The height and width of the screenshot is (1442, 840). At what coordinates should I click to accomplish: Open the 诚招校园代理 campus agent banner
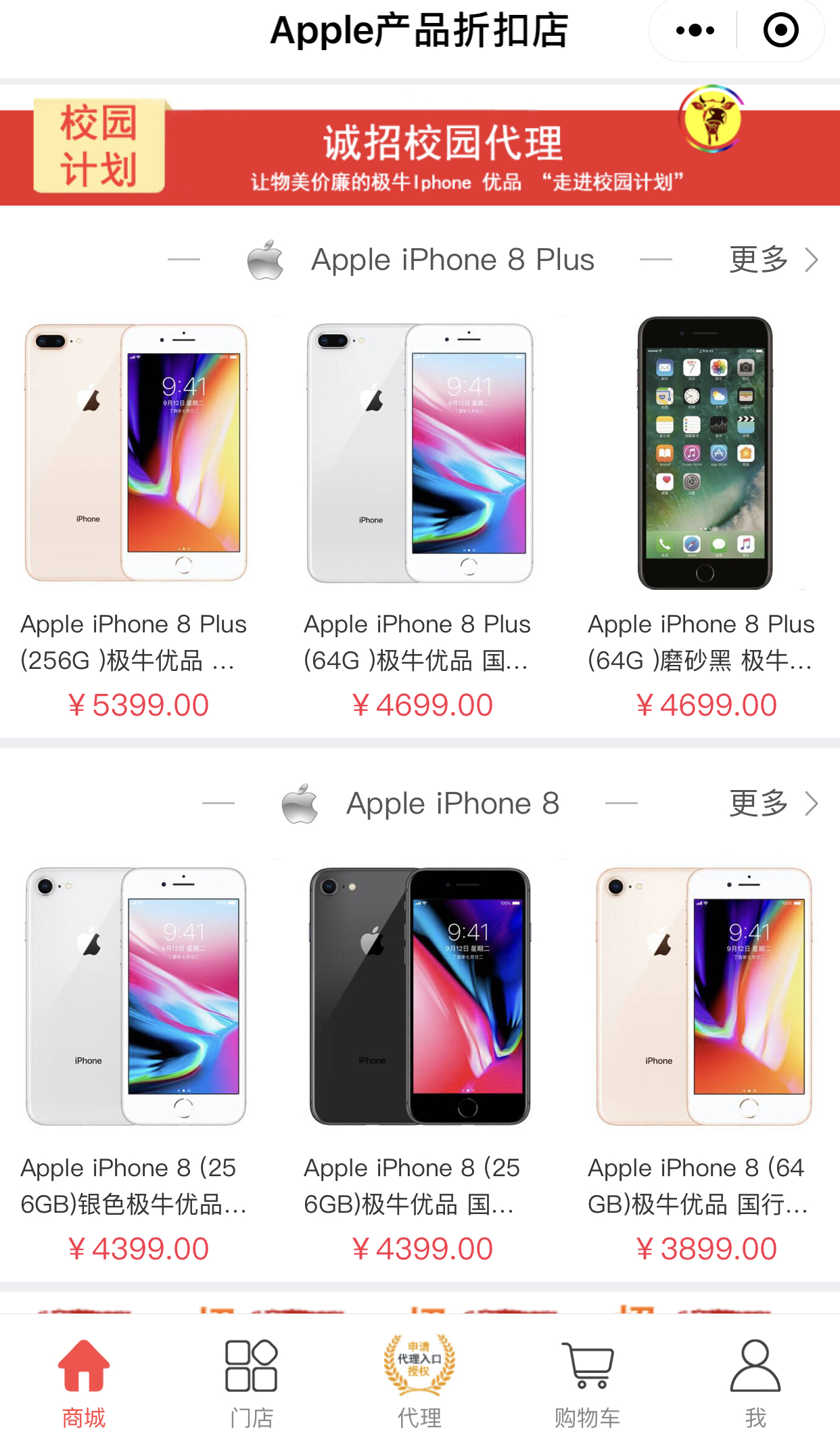click(x=420, y=145)
